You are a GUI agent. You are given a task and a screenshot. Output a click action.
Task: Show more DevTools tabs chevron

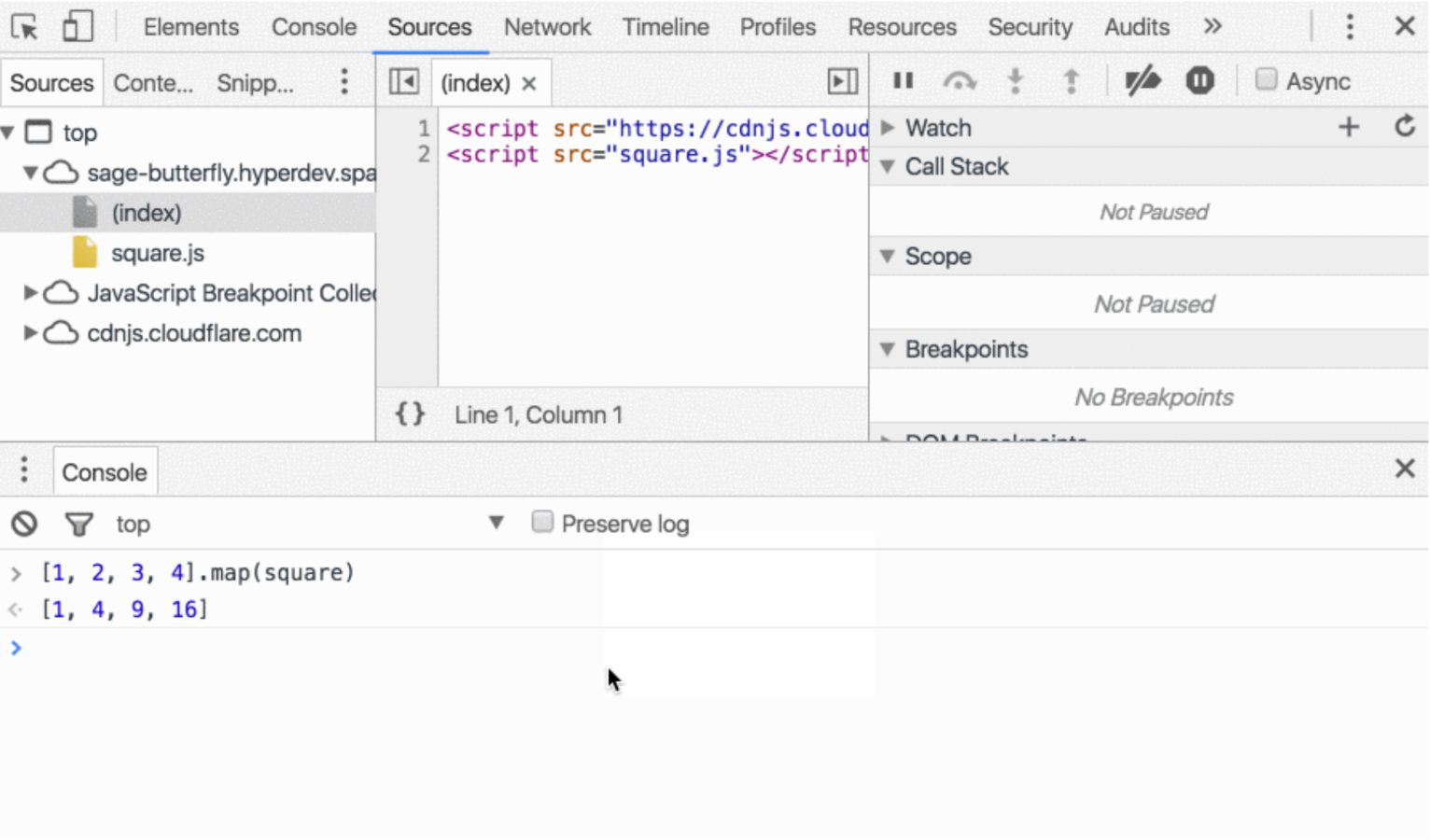(x=1213, y=26)
